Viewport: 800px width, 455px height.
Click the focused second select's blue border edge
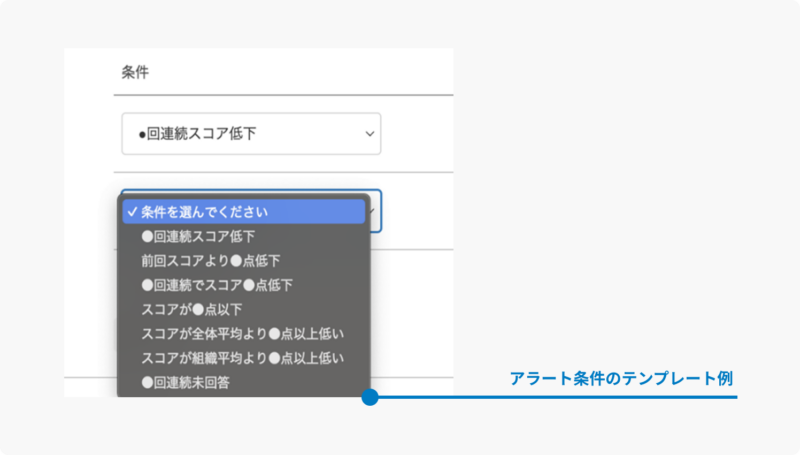point(381,211)
